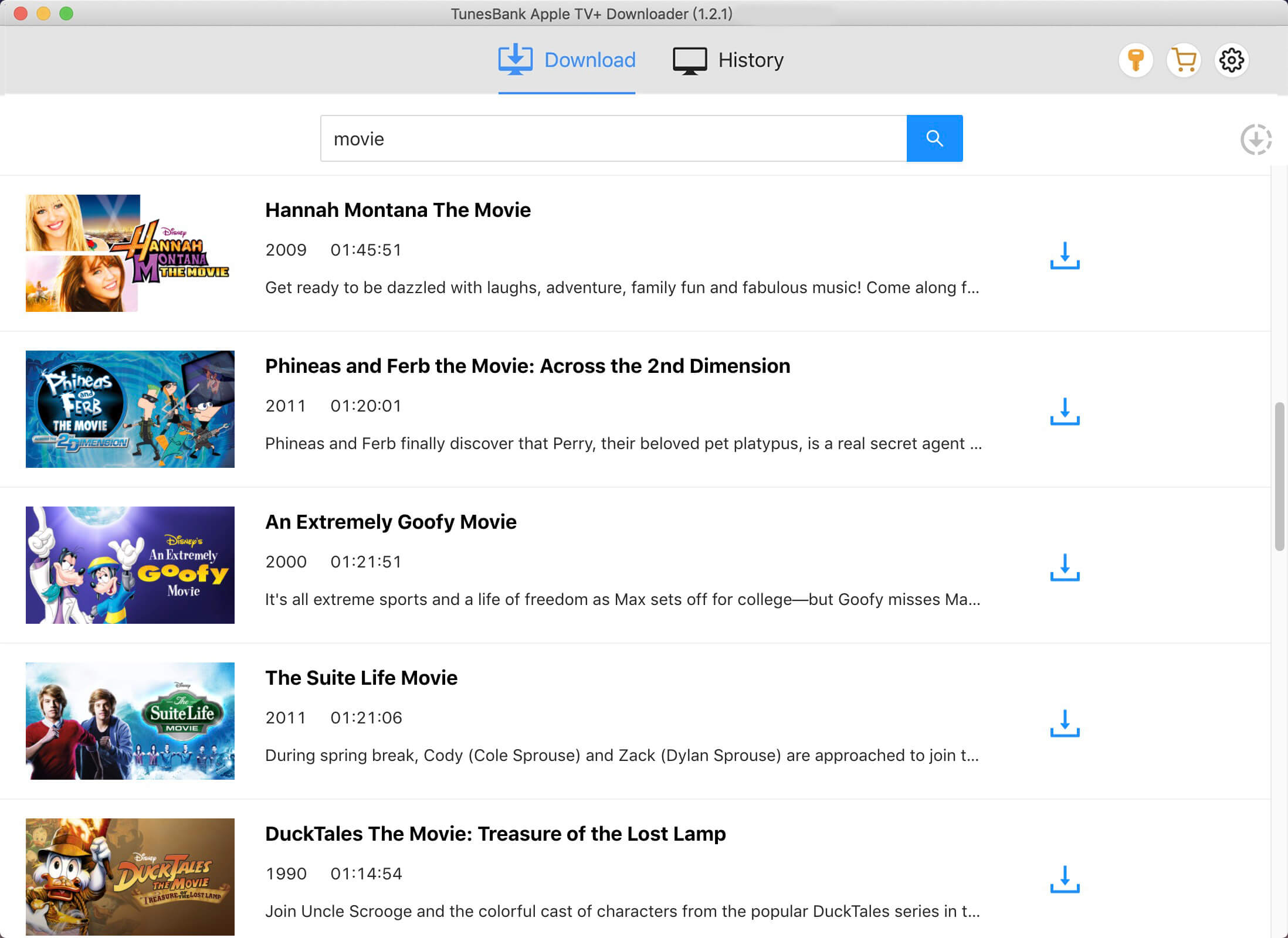
Task: Switch to the Download tab
Action: click(567, 60)
